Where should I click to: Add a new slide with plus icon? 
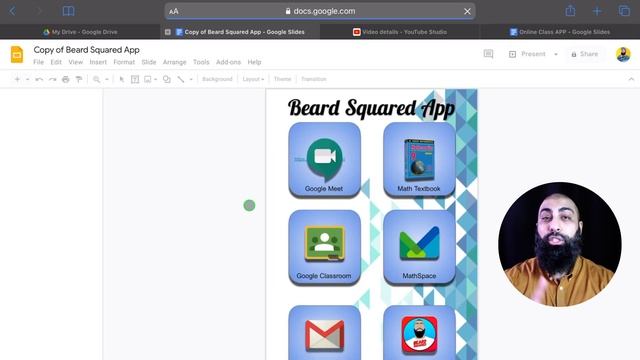click(17, 79)
